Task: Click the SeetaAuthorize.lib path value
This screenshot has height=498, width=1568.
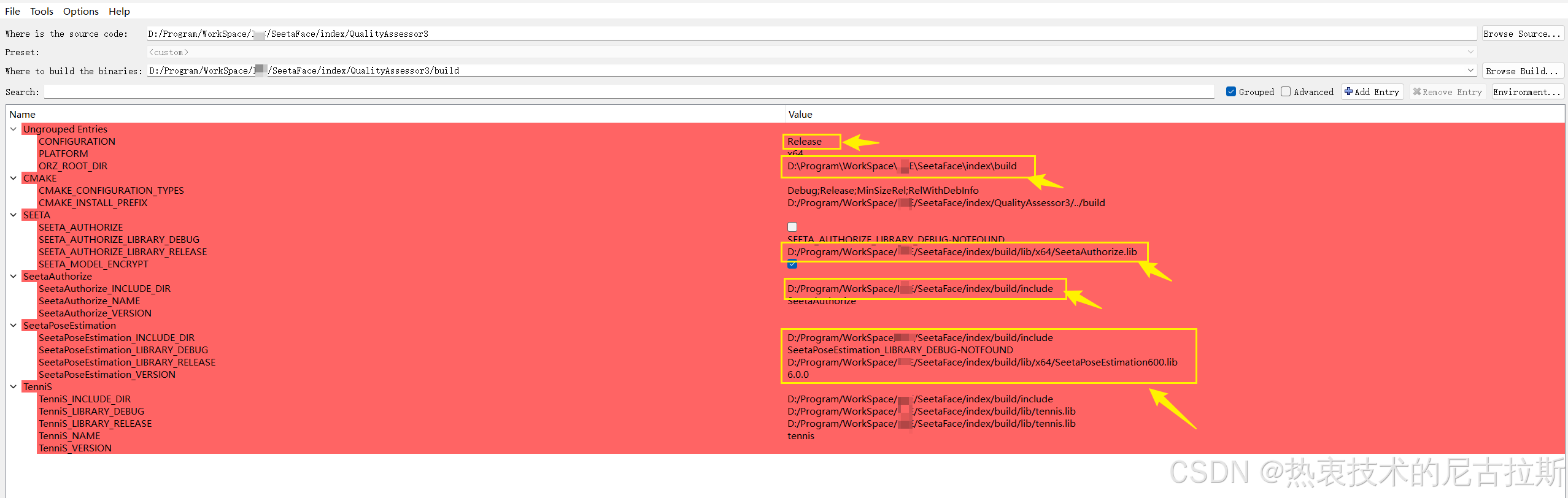Action: pos(962,252)
